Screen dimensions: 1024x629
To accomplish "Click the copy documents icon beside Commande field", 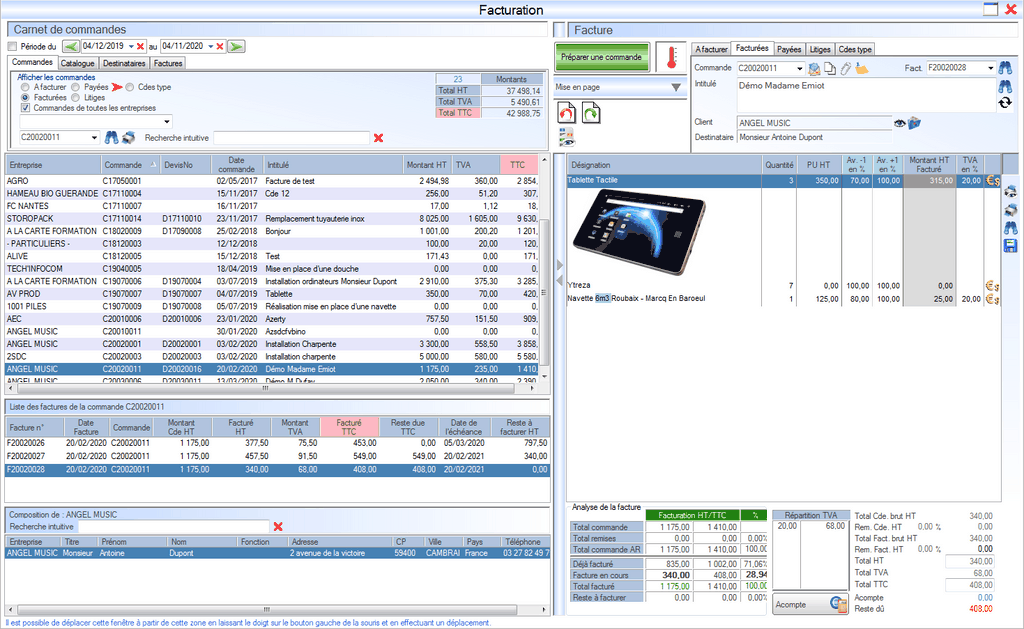I will click(x=830, y=68).
